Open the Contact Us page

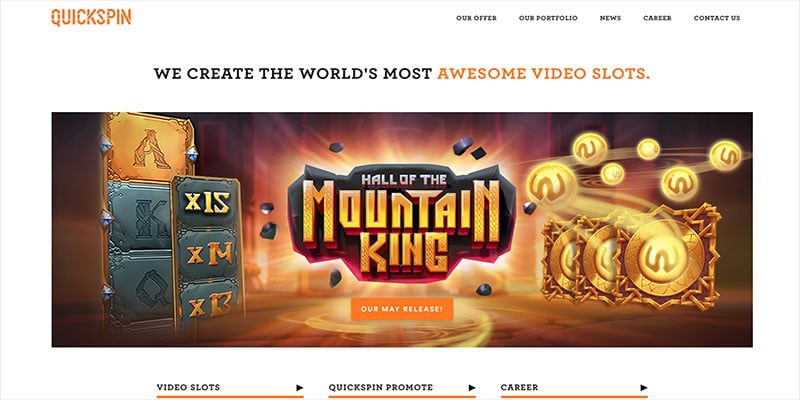pos(716,18)
